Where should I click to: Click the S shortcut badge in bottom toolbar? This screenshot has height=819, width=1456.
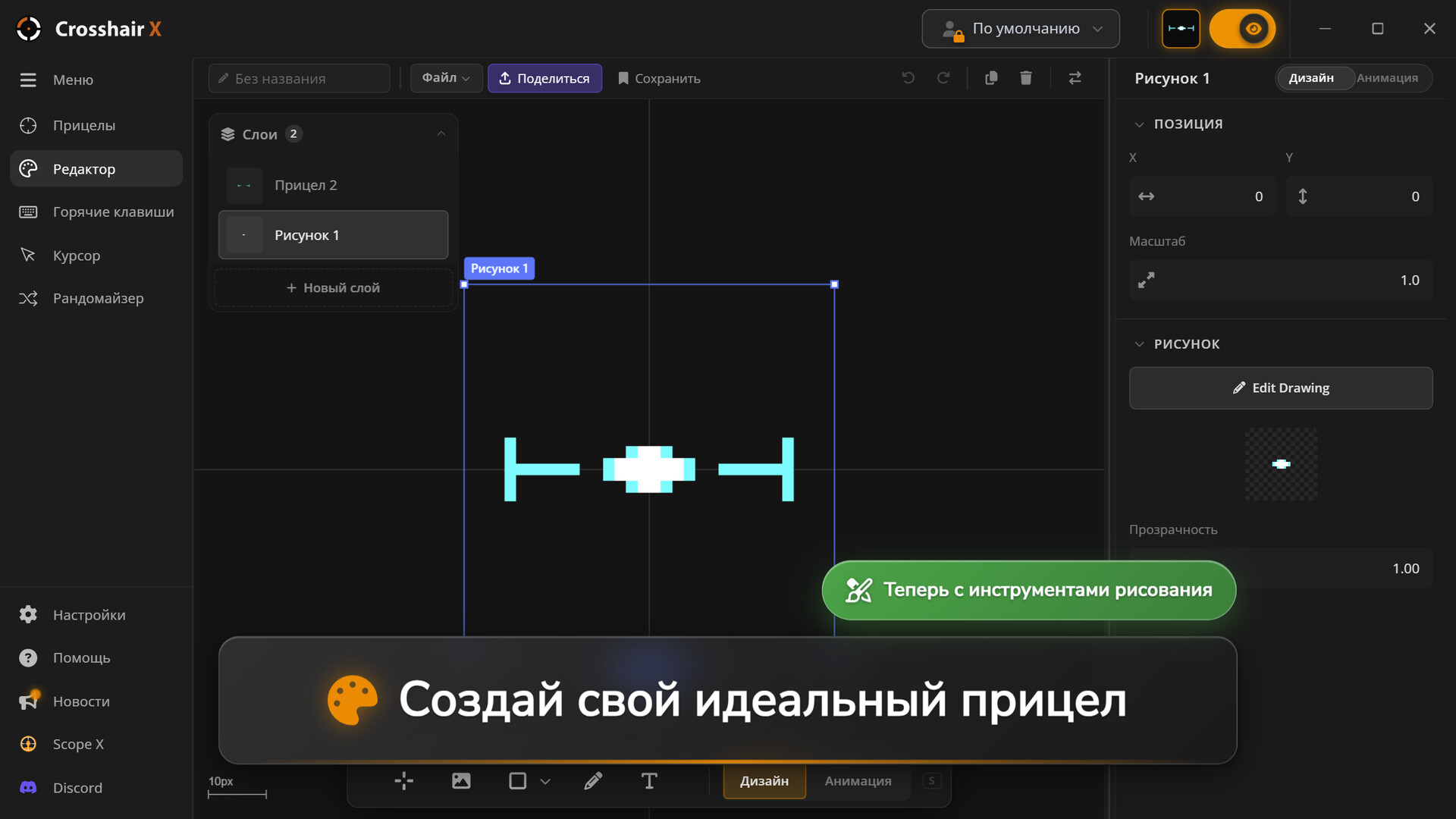[932, 781]
